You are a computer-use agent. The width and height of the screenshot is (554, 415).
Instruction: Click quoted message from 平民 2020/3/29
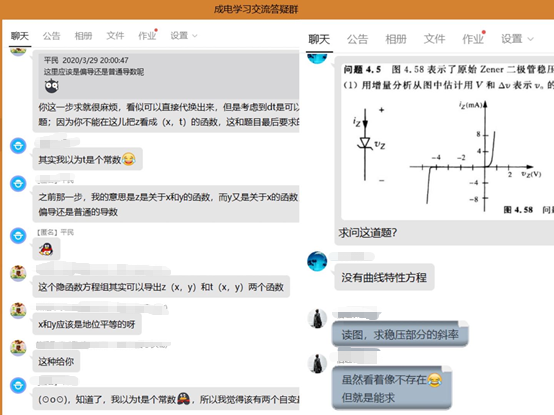(x=169, y=74)
